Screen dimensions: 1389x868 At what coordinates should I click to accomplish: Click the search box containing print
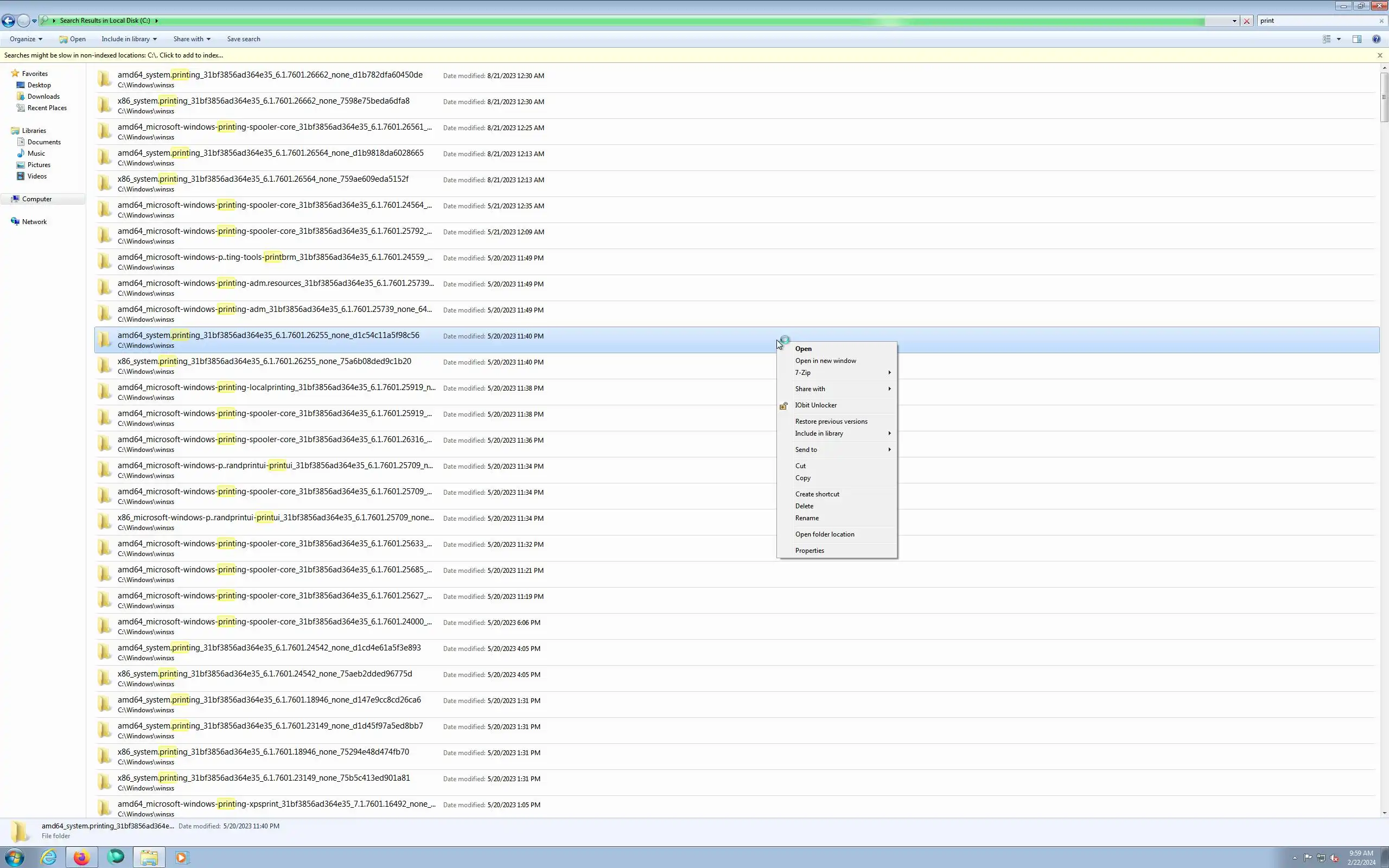tap(1314, 21)
